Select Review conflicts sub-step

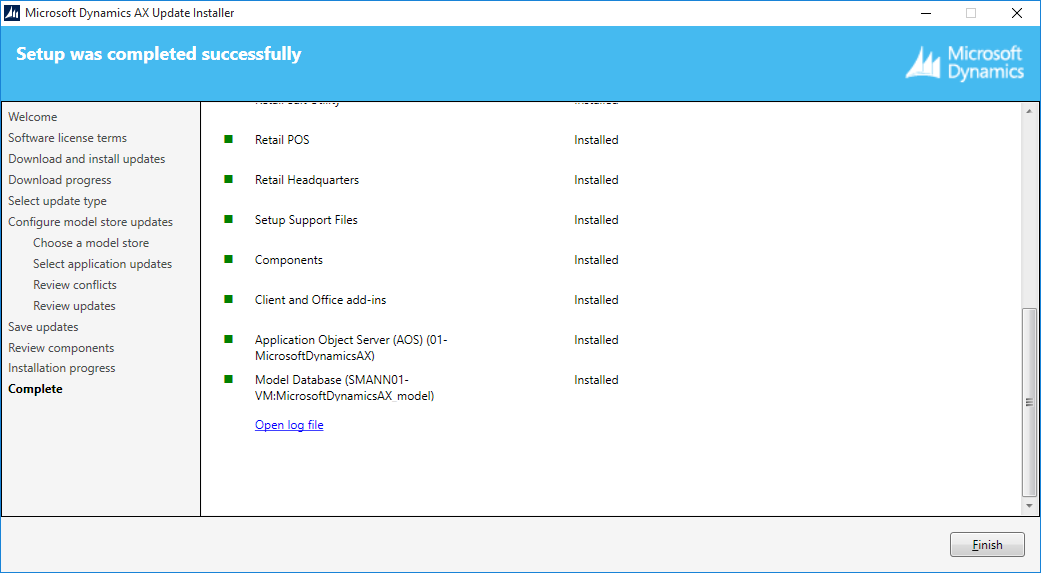click(x=74, y=285)
